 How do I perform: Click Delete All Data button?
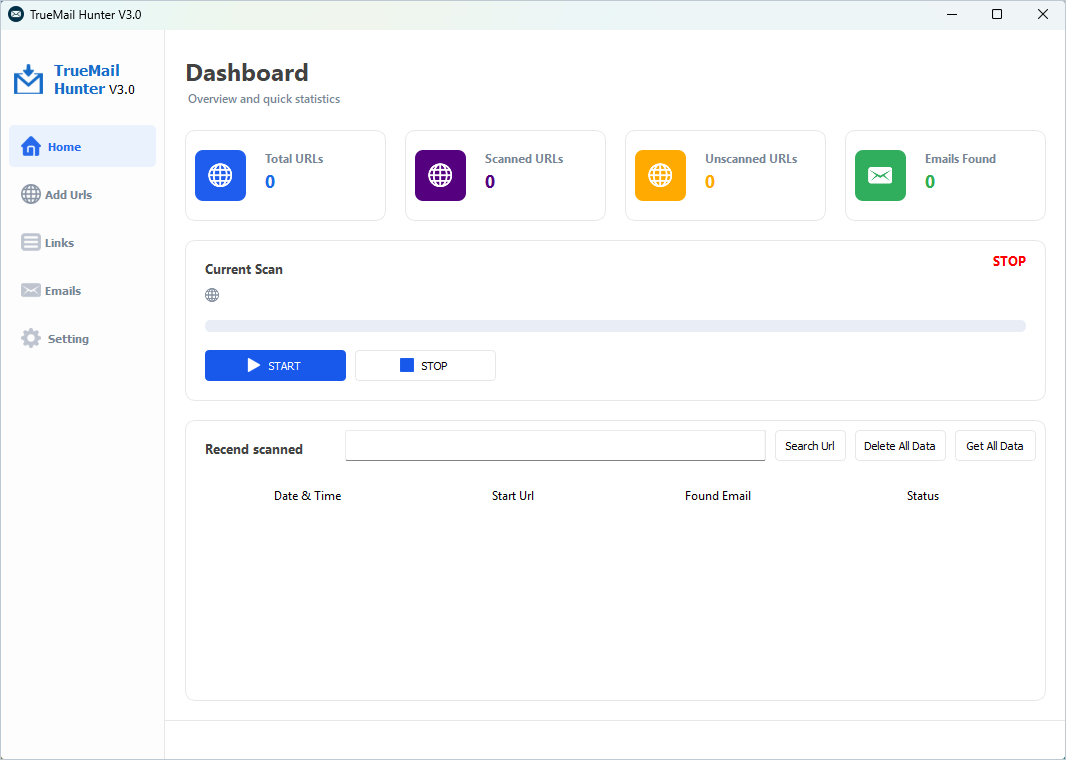point(900,446)
